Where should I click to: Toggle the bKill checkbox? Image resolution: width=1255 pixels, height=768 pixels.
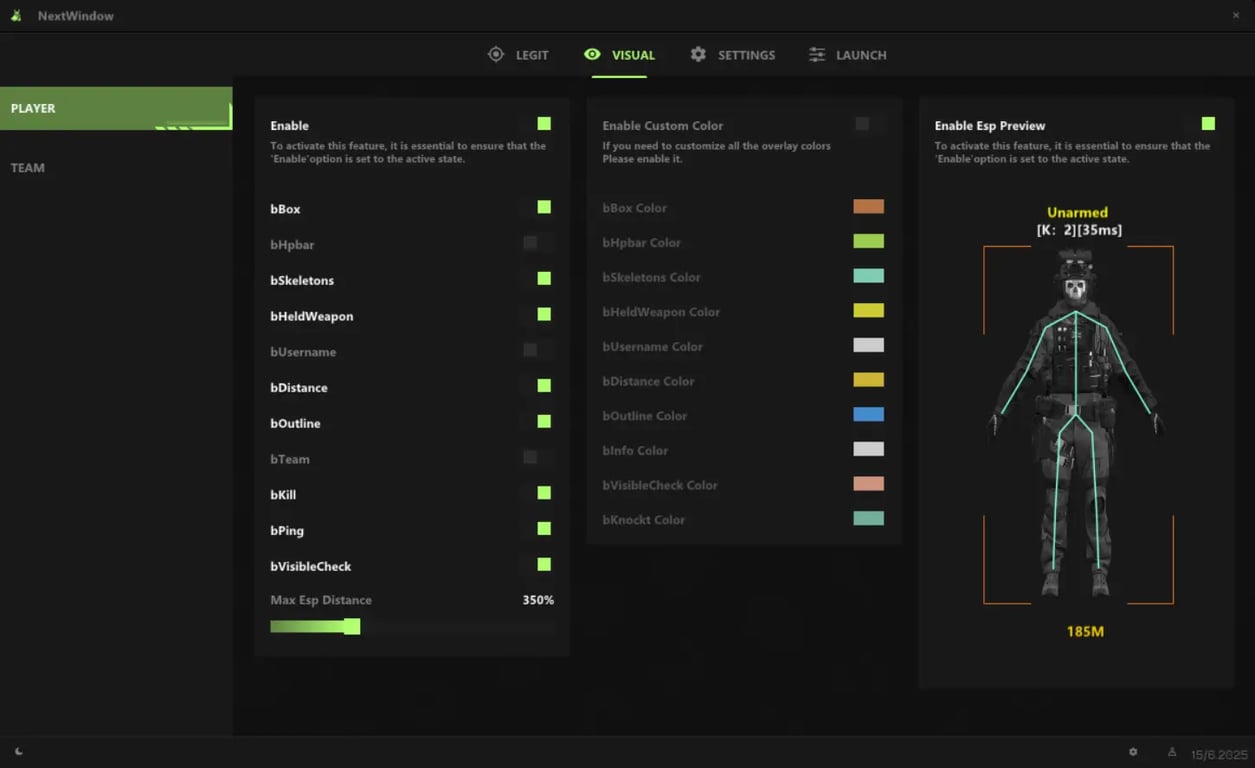(544, 493)
